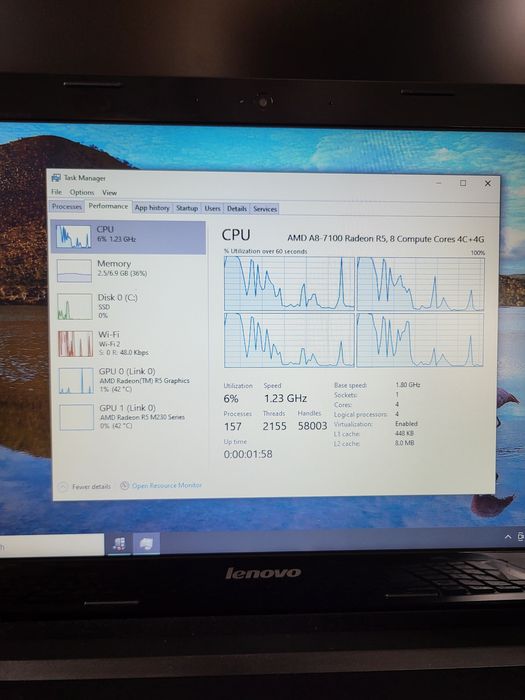Select the CPU performance entry
The height and width of the screenshot is (700, 525).
(129, 237)
